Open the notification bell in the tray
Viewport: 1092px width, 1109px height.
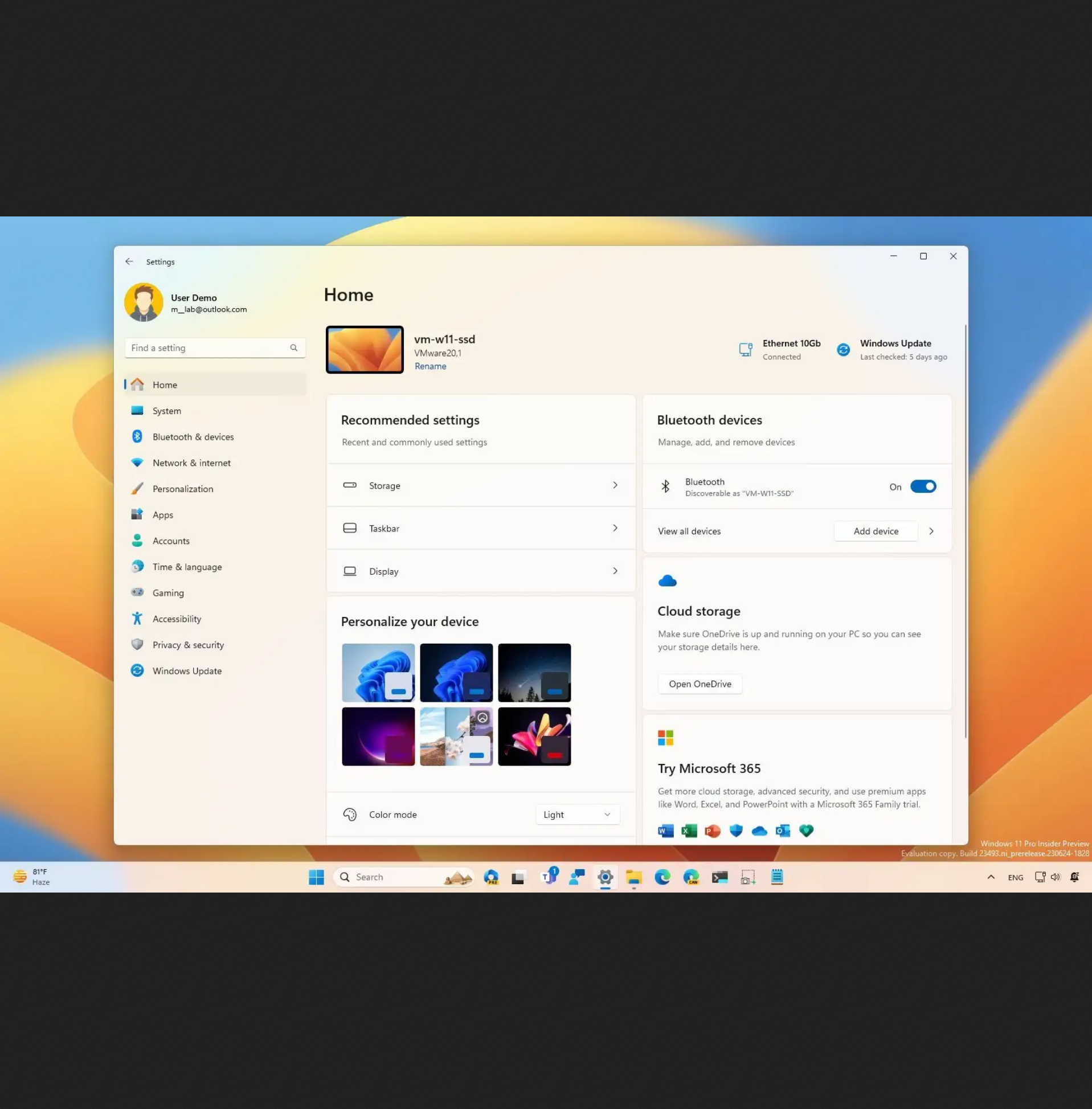1075,877
